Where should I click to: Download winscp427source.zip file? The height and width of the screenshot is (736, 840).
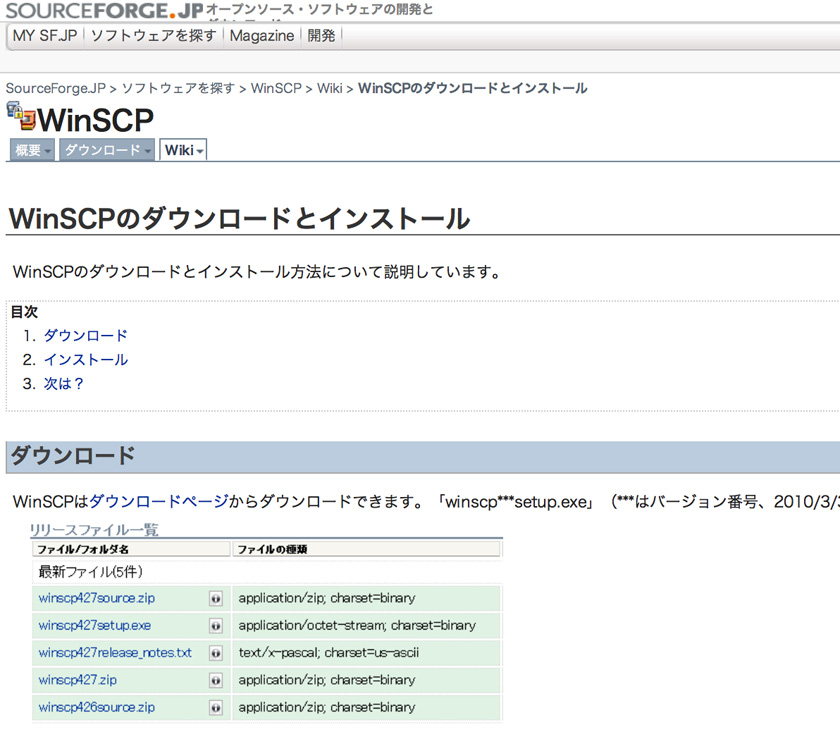[x=96, y=598]
